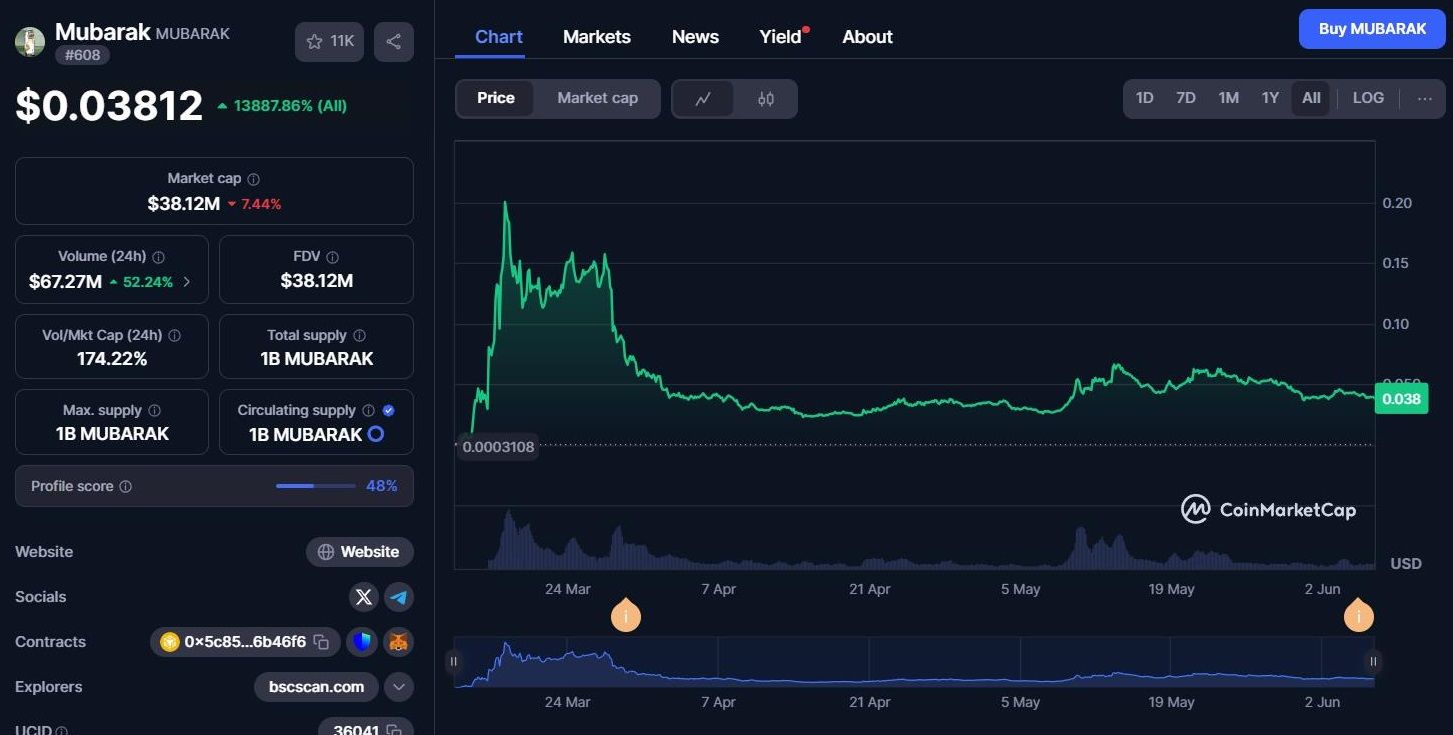Click the right range slider handle
Image resolution: width=1453 pixels, height=735 pixels.
tap(1373, 661)
